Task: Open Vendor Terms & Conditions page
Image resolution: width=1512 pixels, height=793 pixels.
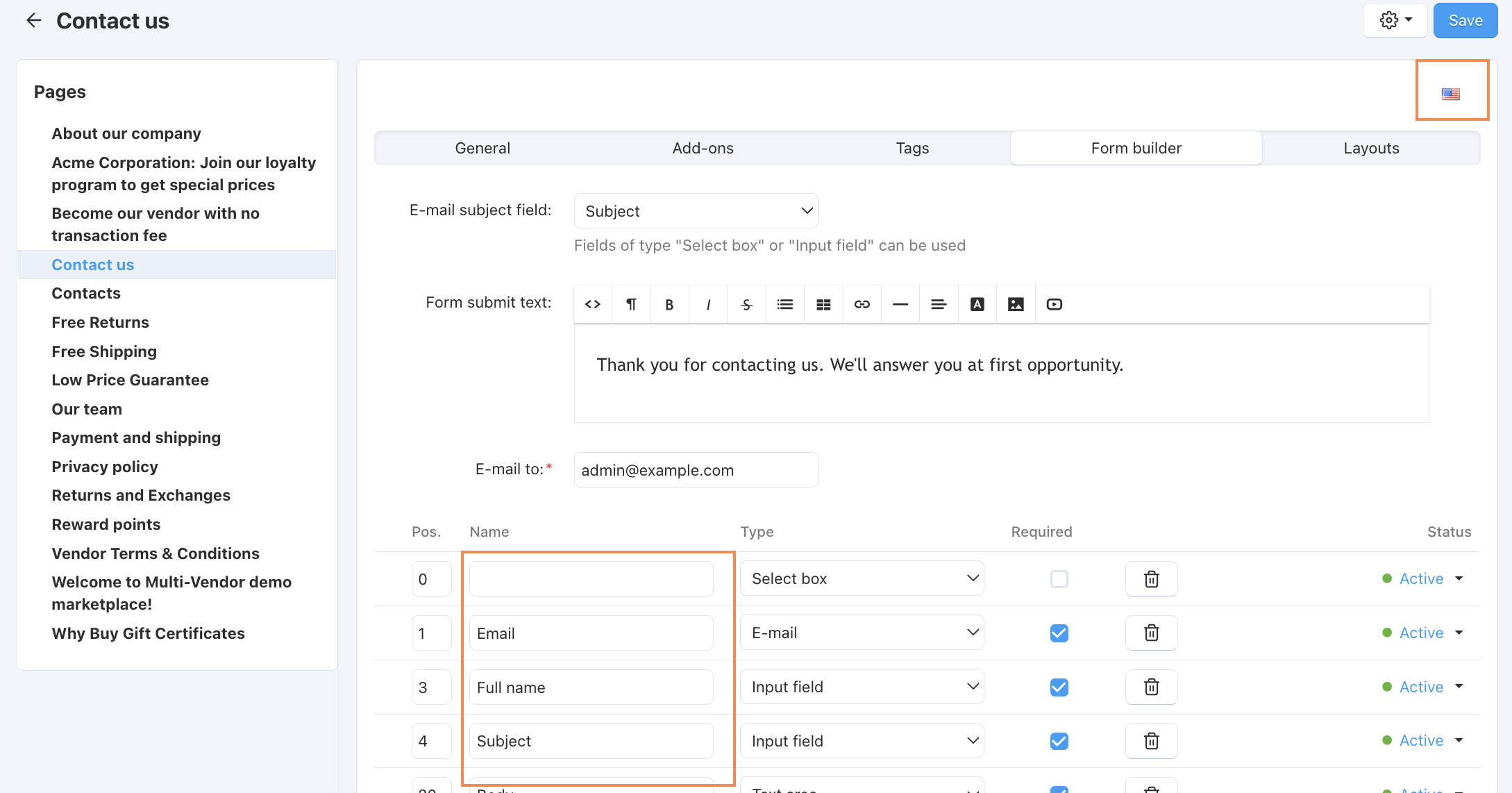Action: (156, 553)
